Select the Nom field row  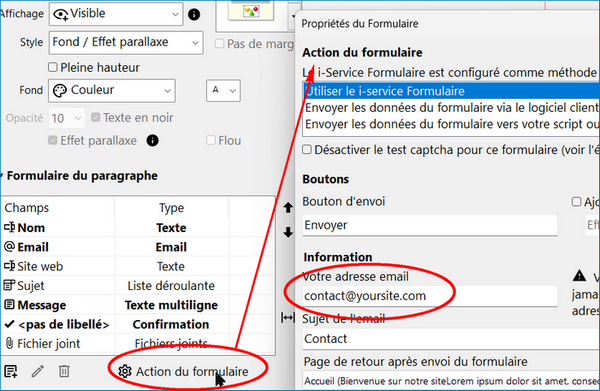click(138, 228)
